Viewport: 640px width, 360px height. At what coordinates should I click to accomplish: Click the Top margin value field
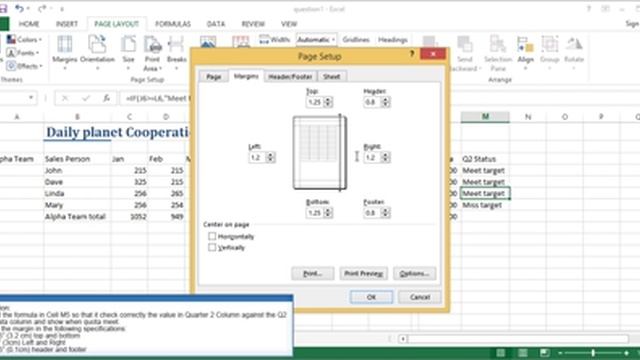(x=315, y=102)
